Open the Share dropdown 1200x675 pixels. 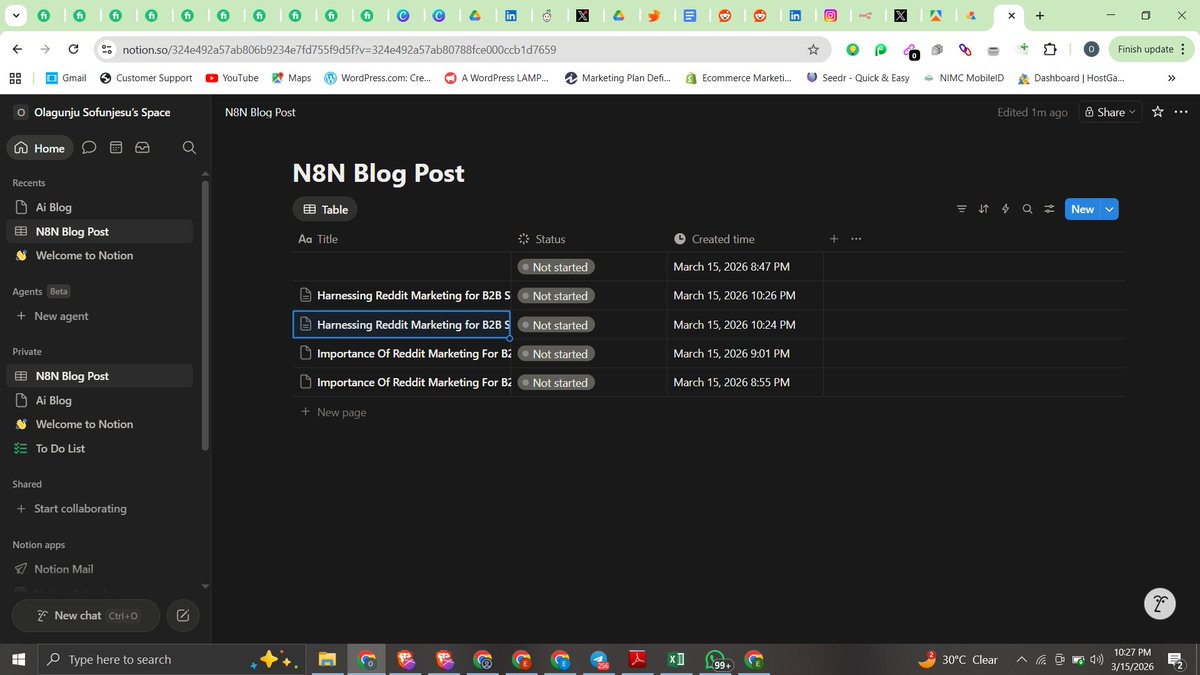pyautogui.click(x=1108, y=112)
